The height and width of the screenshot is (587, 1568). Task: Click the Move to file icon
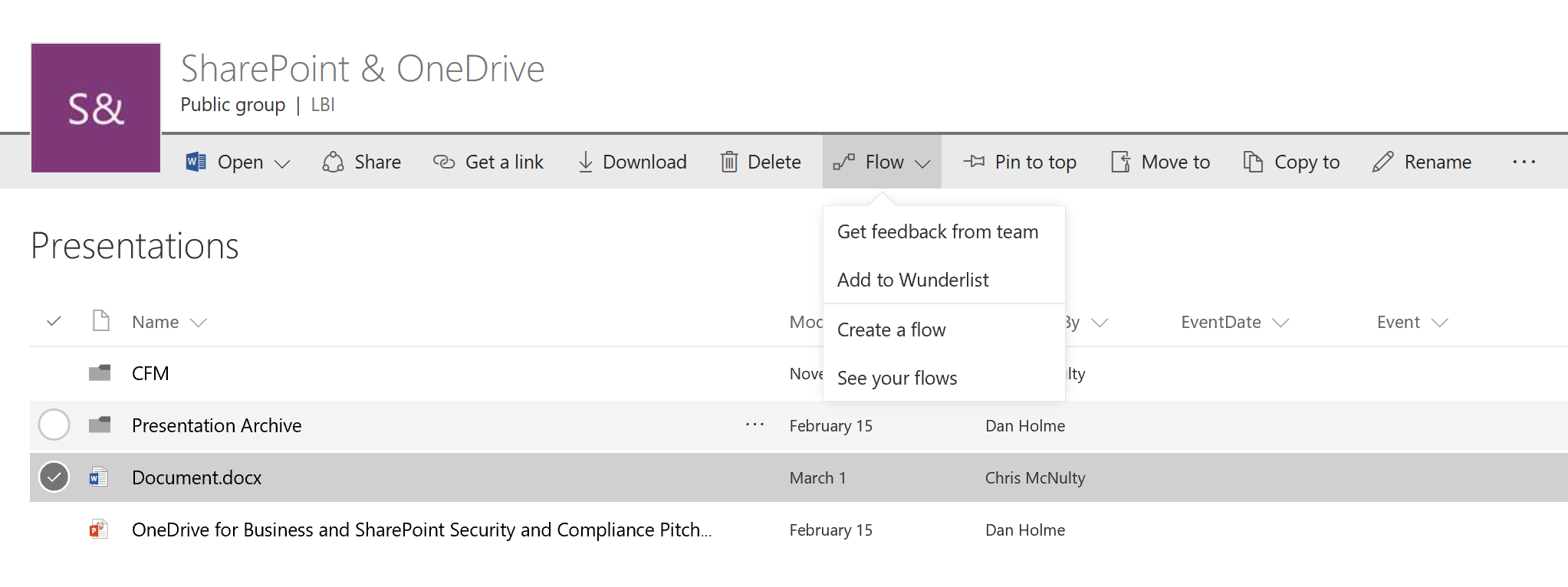point(1120,162)
